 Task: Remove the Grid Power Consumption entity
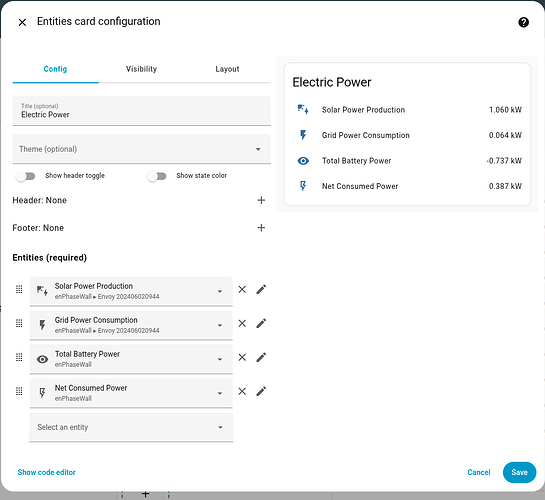242,323
